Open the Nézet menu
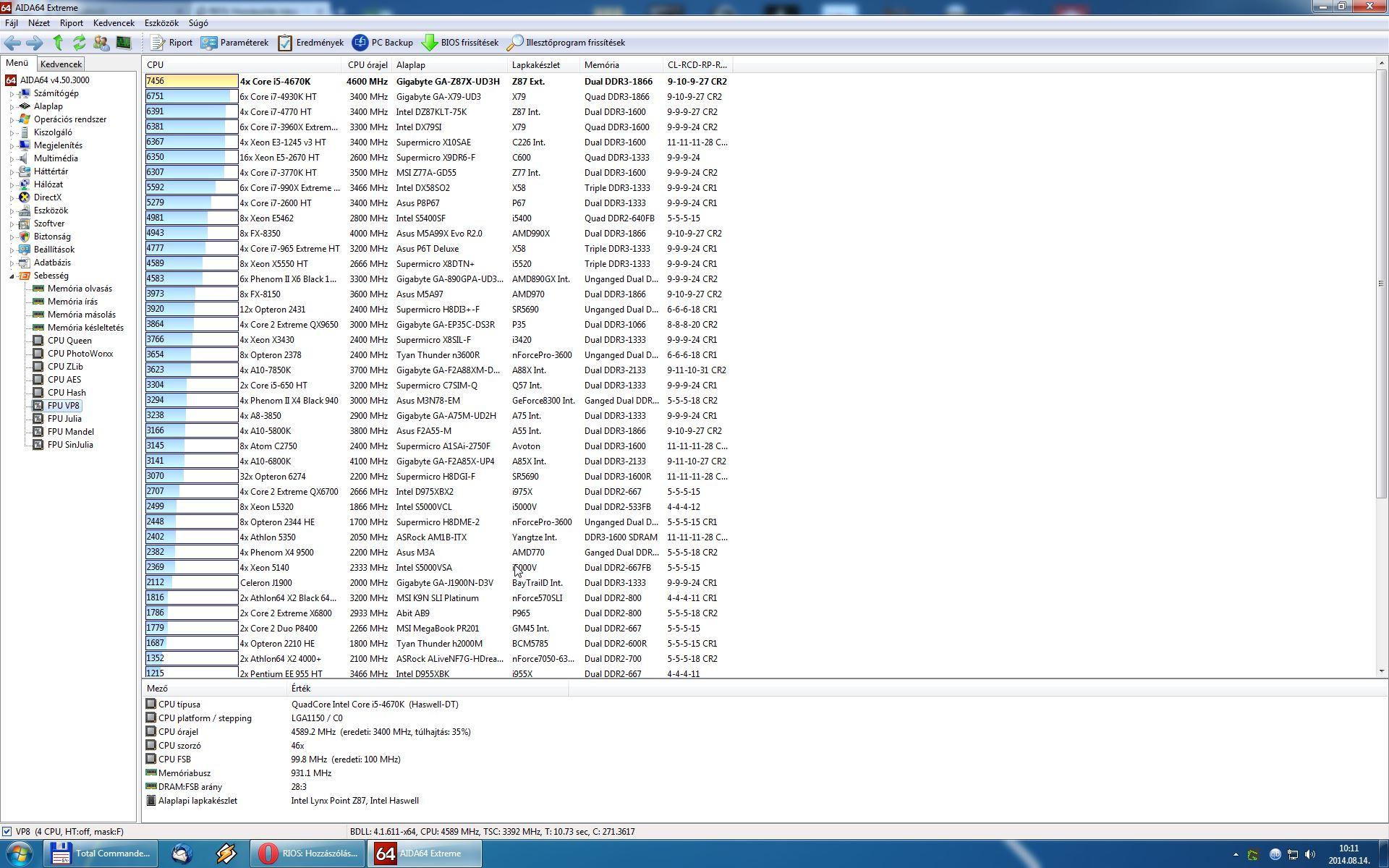This screenshot has width=1389, height=868. point(39,23)
